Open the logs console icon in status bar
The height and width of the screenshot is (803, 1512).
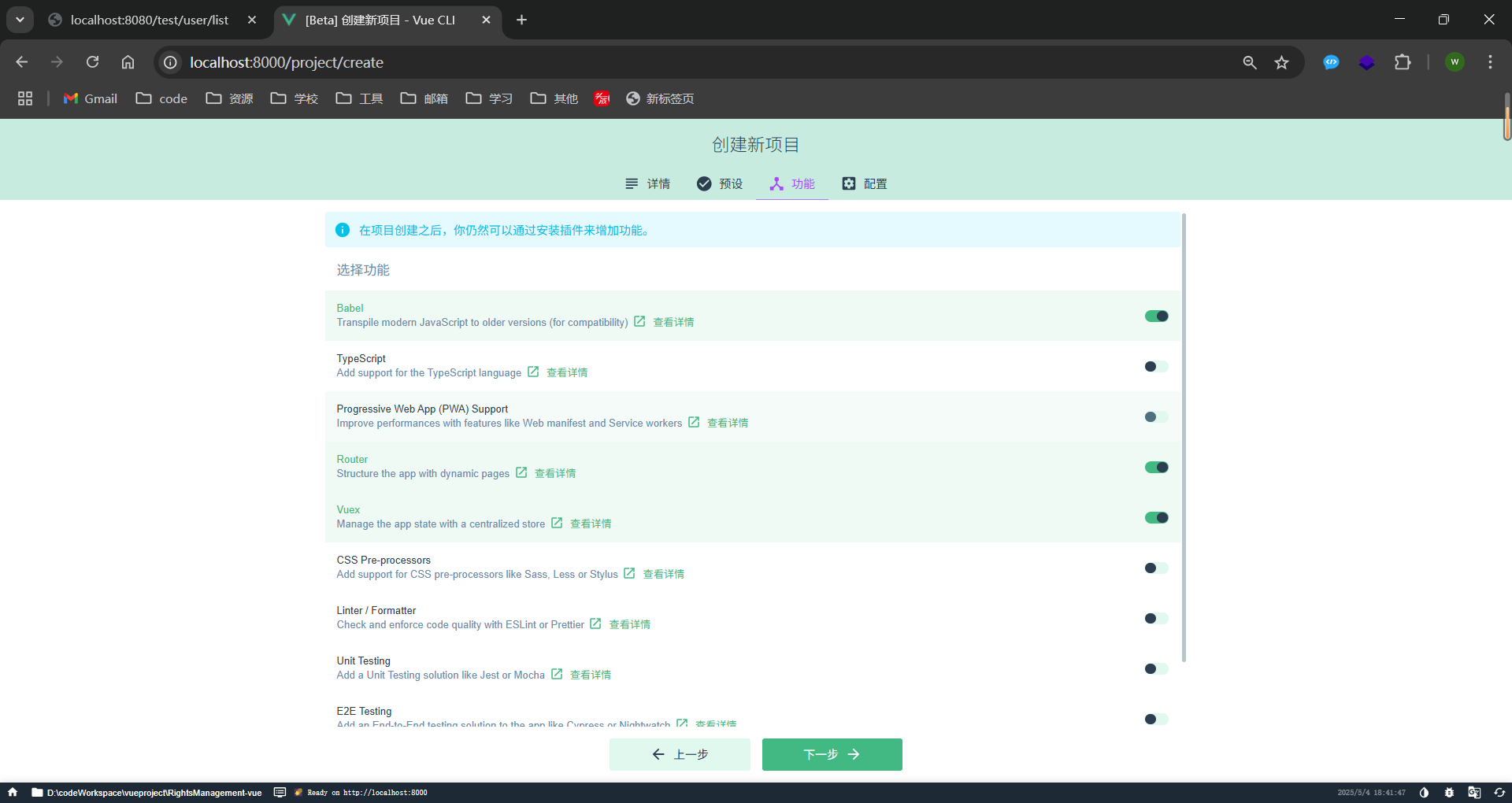[x=280, y=792]
